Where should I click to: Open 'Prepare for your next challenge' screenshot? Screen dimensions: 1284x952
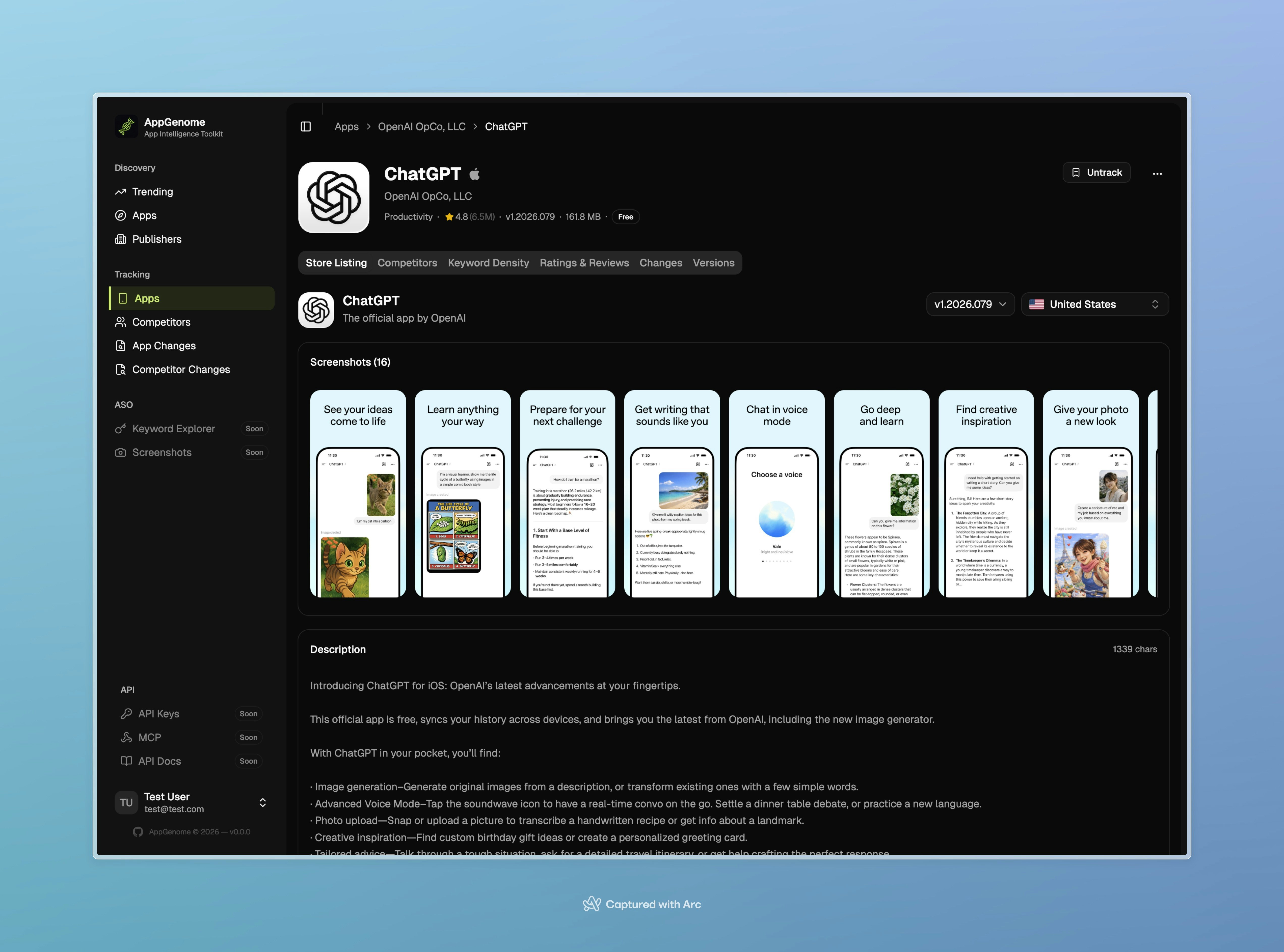(567, 494)
